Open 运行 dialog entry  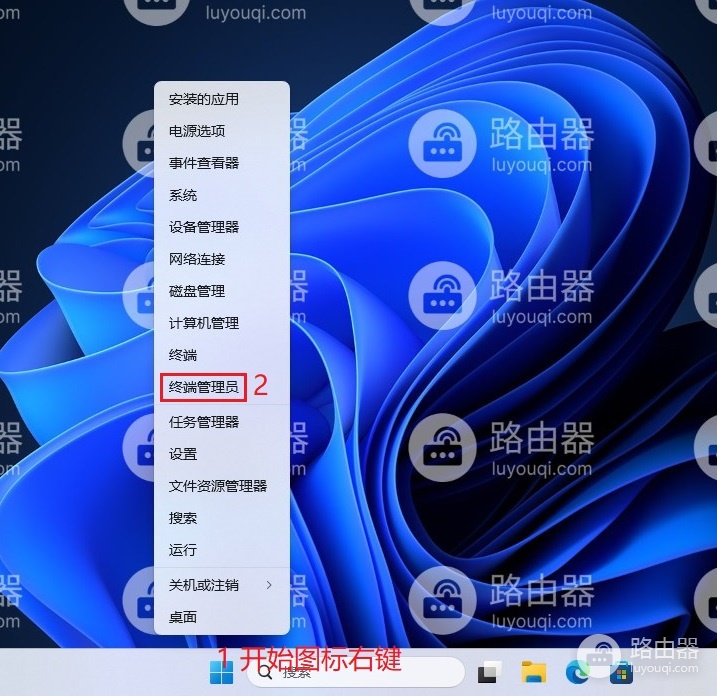click(222, 550)
